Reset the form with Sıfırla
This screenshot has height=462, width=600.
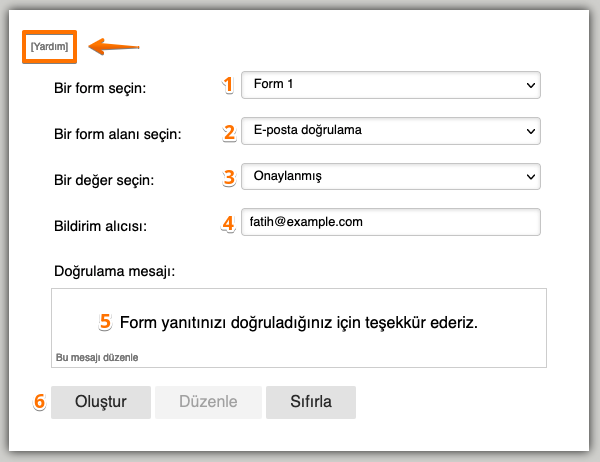pos(311,402)
